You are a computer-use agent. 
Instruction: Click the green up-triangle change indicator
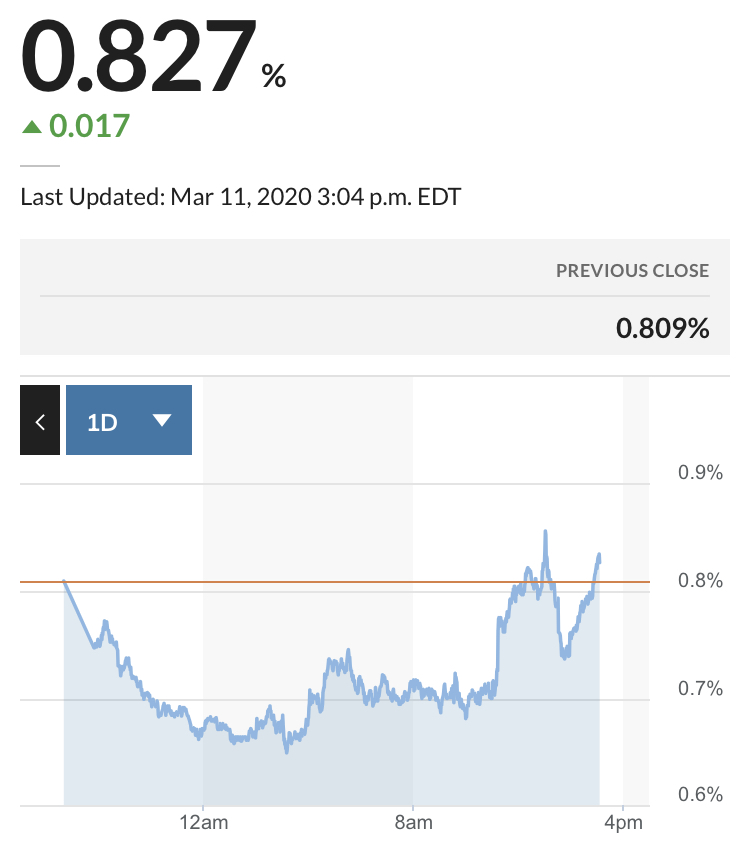point(32,126)
